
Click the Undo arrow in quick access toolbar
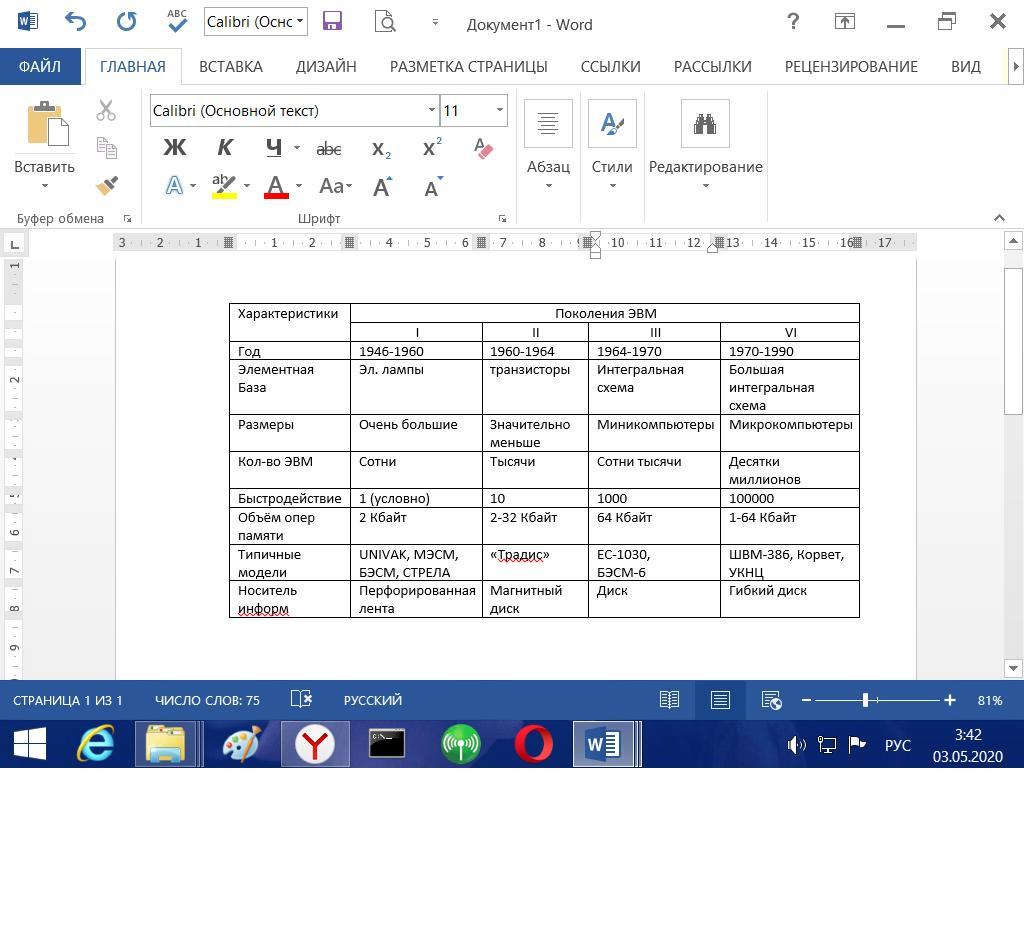point(75,22)
